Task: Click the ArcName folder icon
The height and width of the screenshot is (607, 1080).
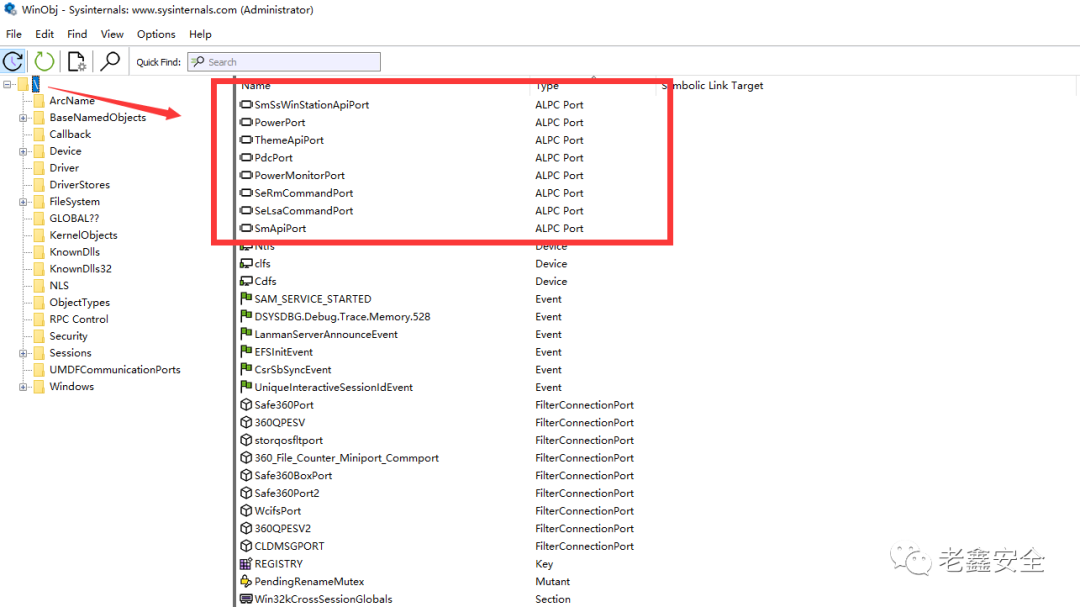Action: pyautogui.click(x=39, y=101)
